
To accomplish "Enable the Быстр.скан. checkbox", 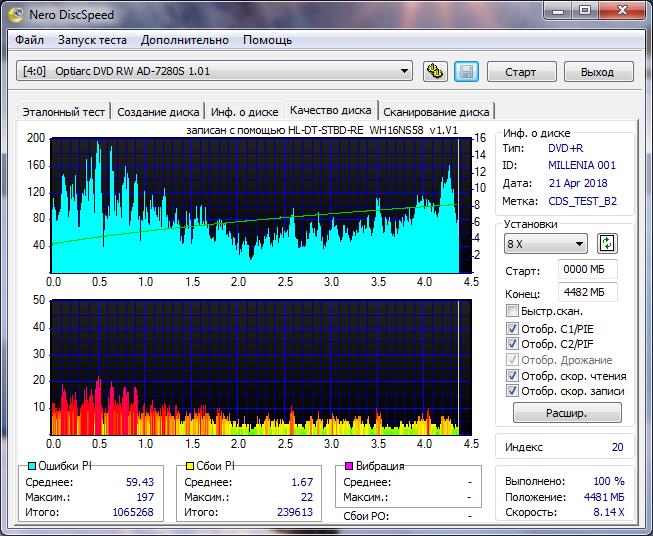I will [513, 312].
